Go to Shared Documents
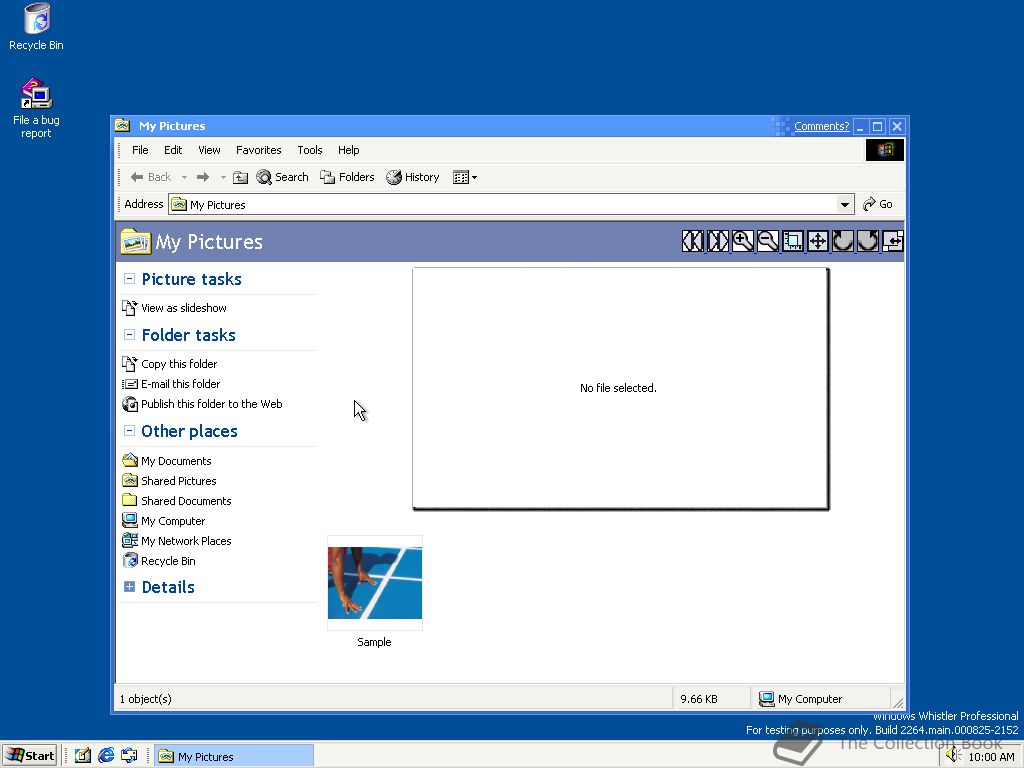This screenshot has height=768, width=1024. [x=177, y=501]
